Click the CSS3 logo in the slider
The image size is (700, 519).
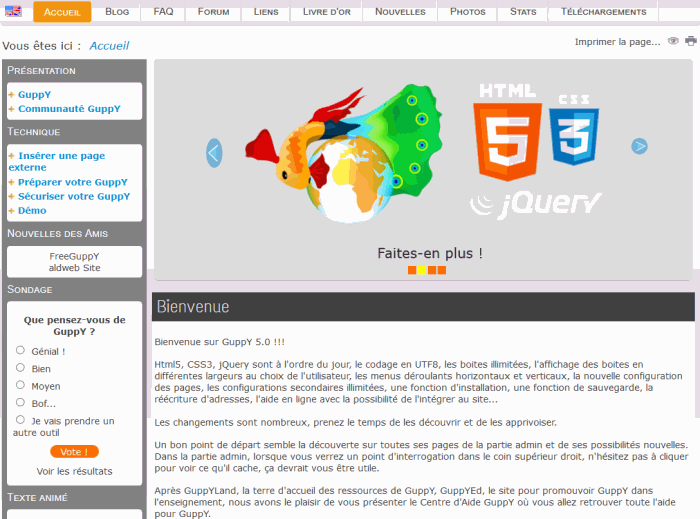pos(574,129)
